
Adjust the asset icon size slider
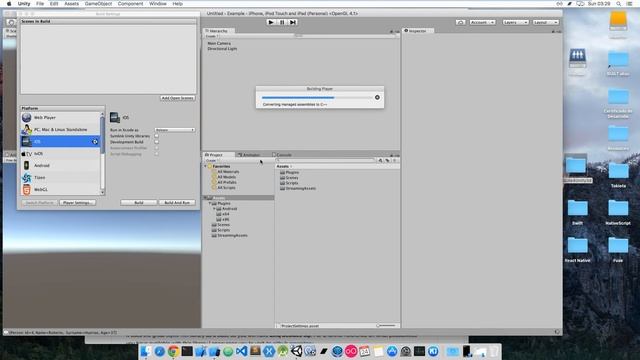(387, 326)
